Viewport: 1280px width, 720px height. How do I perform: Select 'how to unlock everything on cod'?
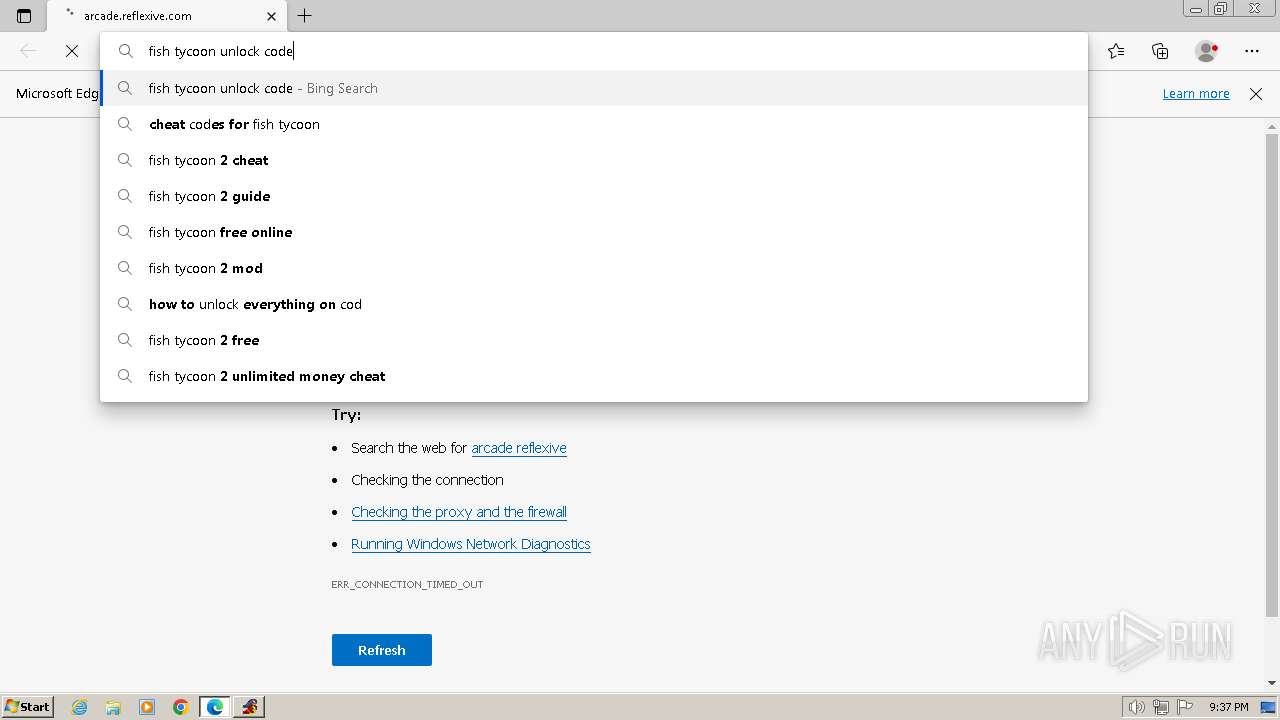[x=594, y=304]
